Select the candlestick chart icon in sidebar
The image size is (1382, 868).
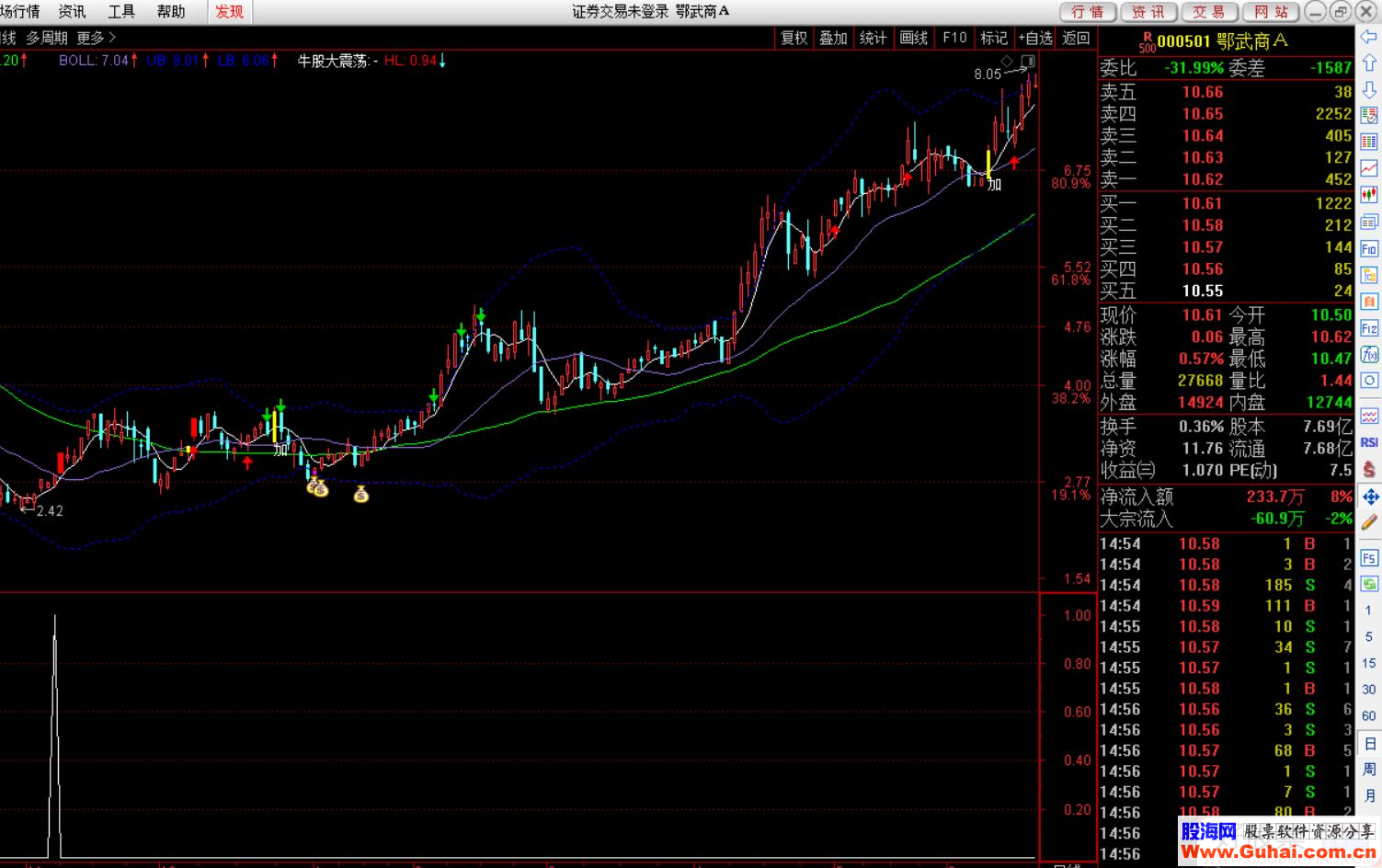click(1369, 195)
